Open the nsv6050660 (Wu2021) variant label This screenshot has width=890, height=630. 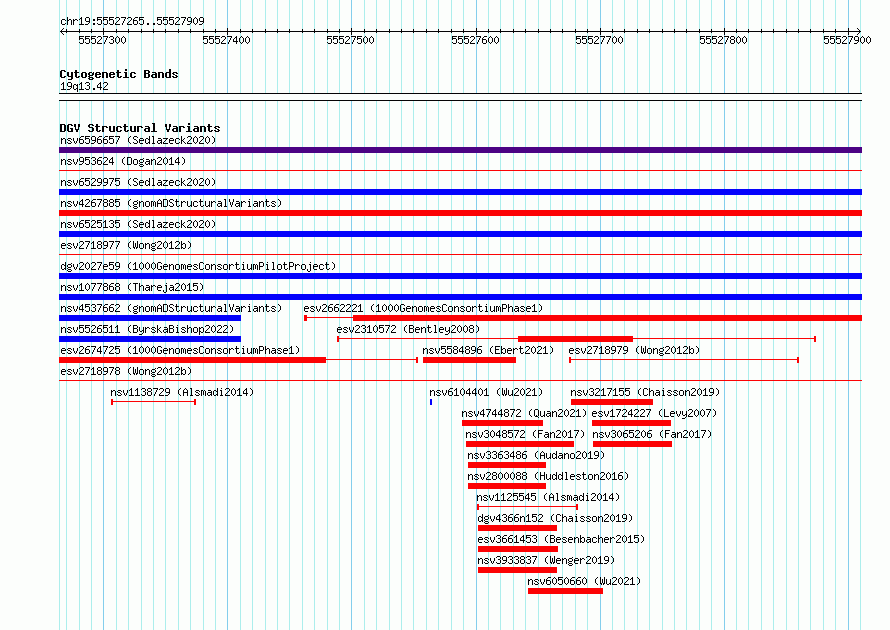(584, 581)
